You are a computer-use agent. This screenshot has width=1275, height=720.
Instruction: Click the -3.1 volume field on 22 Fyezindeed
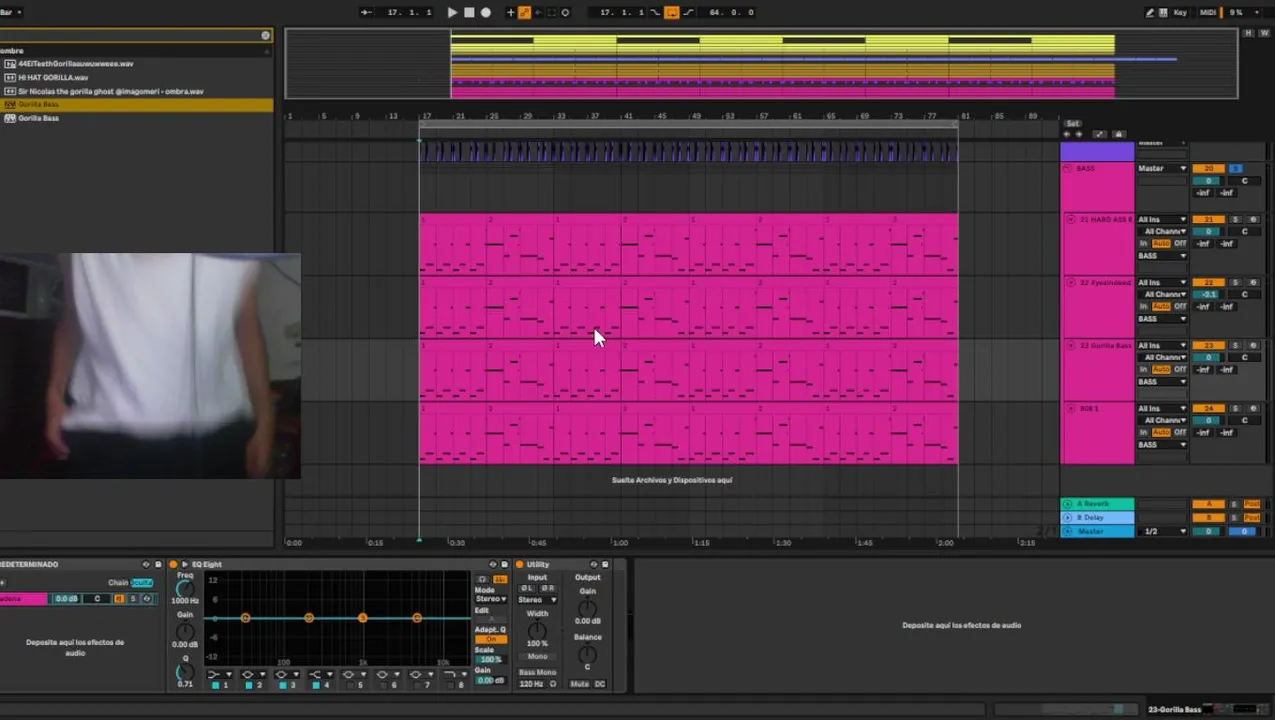1209,294
